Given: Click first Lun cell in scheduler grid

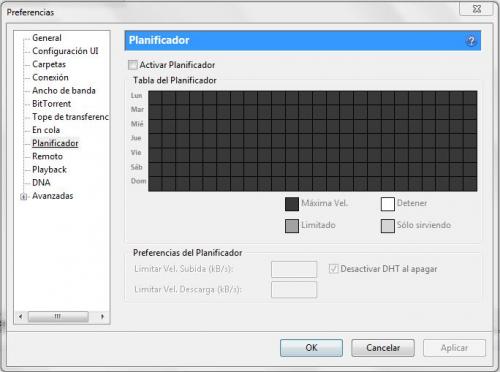Looking at the screenshot, I should click(x=155, y=98).
